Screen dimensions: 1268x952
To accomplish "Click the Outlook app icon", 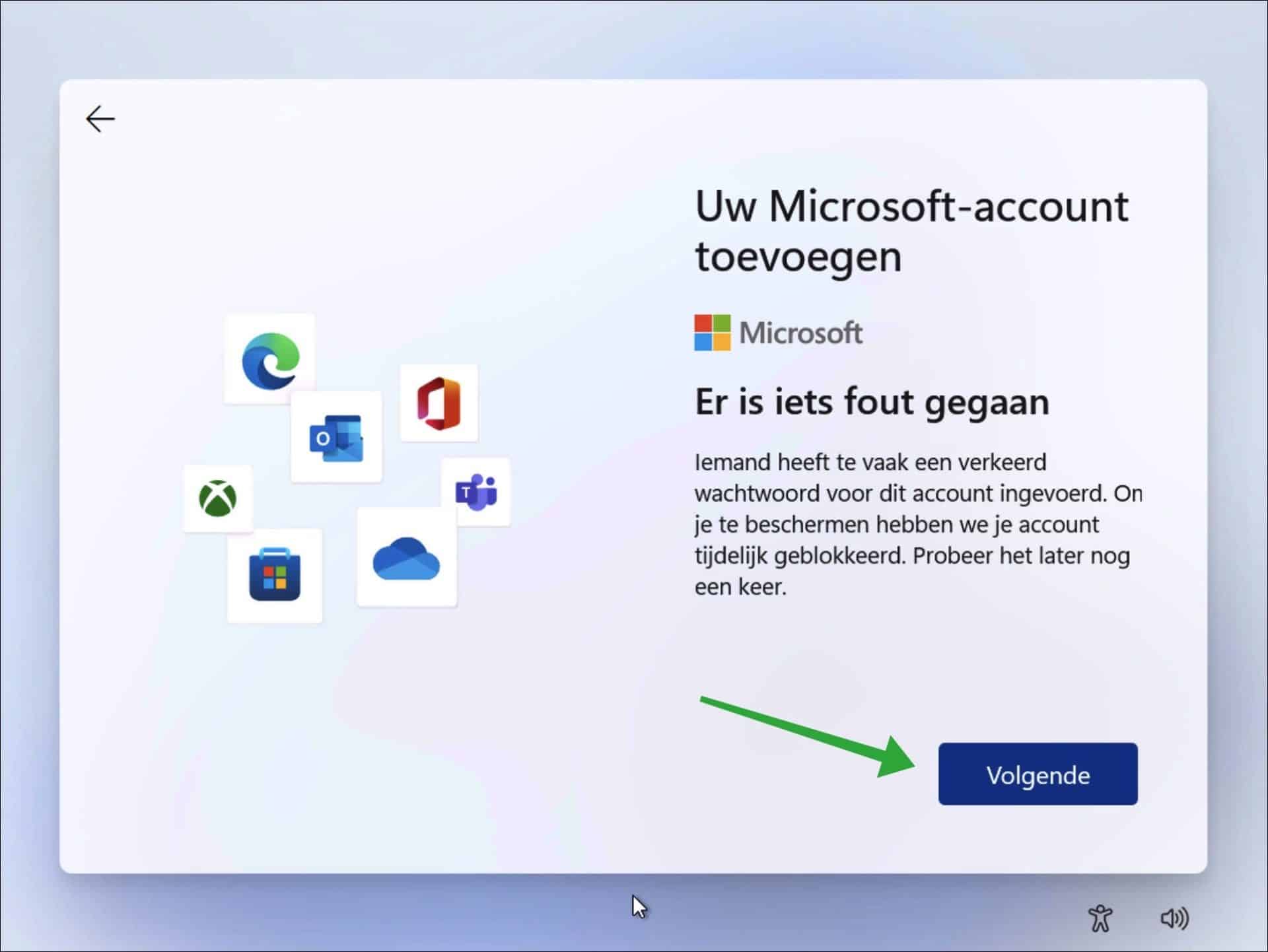I will pos(335,437).
